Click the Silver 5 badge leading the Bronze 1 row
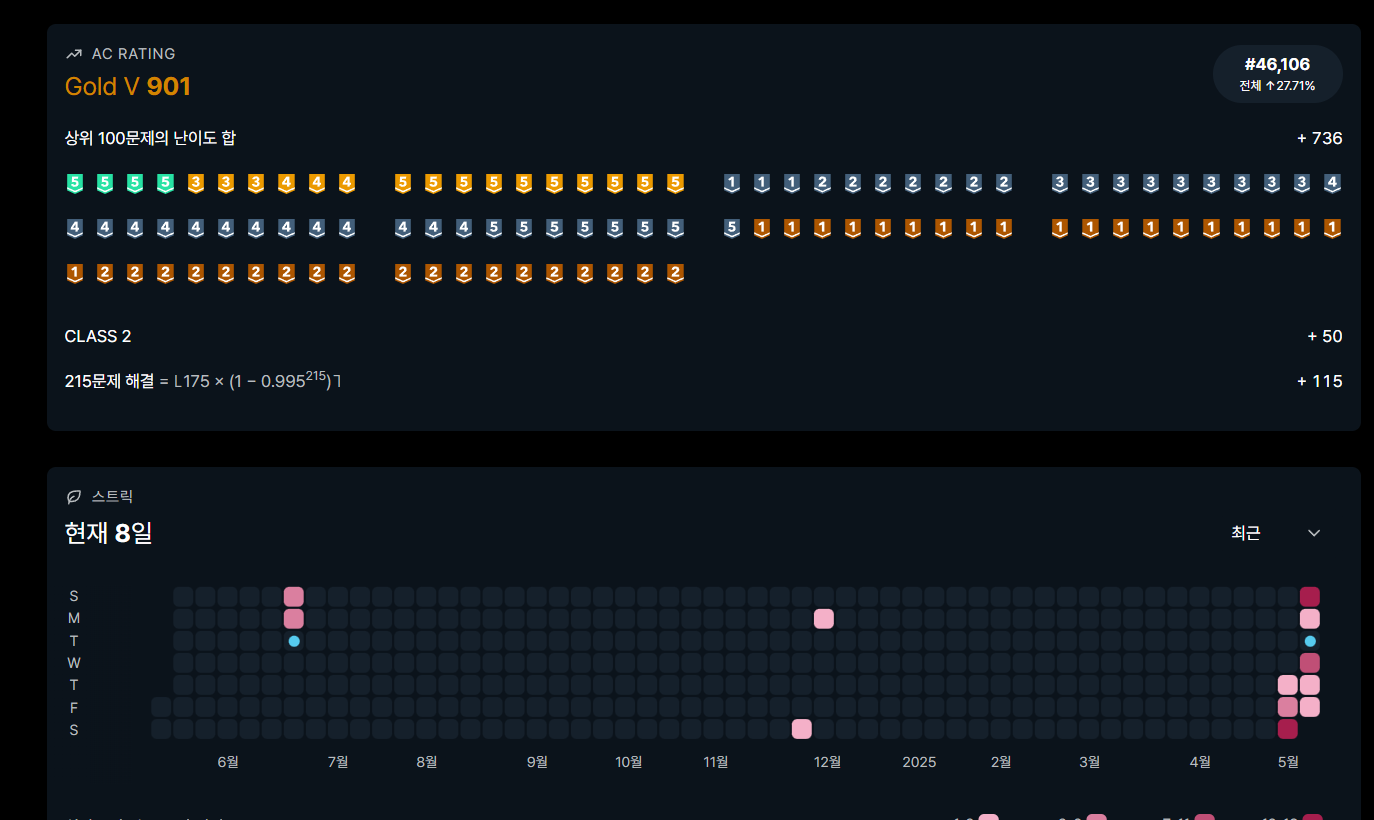1374x820 pixels. click(x=731, y=228)
